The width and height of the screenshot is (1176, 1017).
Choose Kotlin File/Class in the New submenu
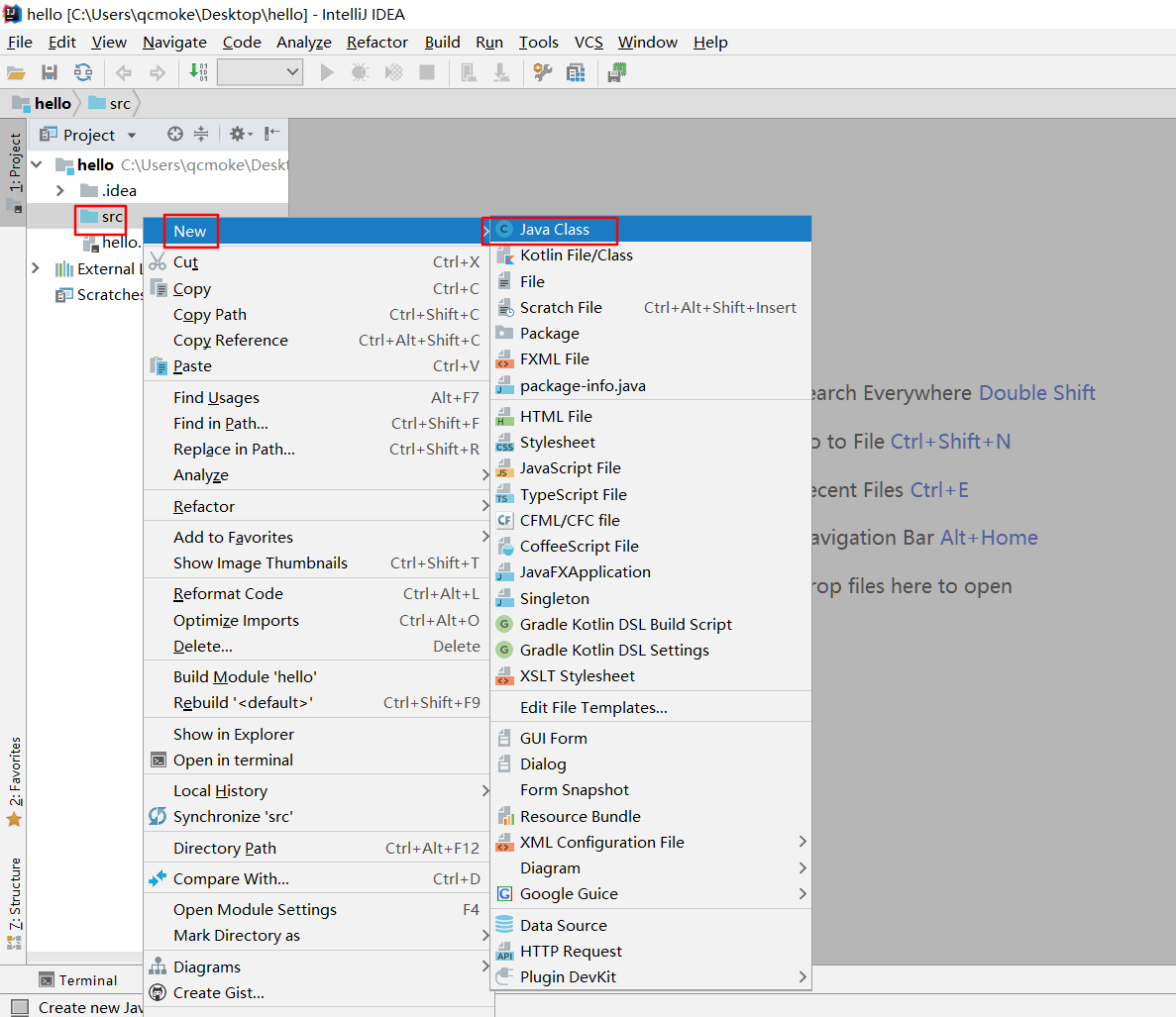pyautogui.click(x=651, y=255)
